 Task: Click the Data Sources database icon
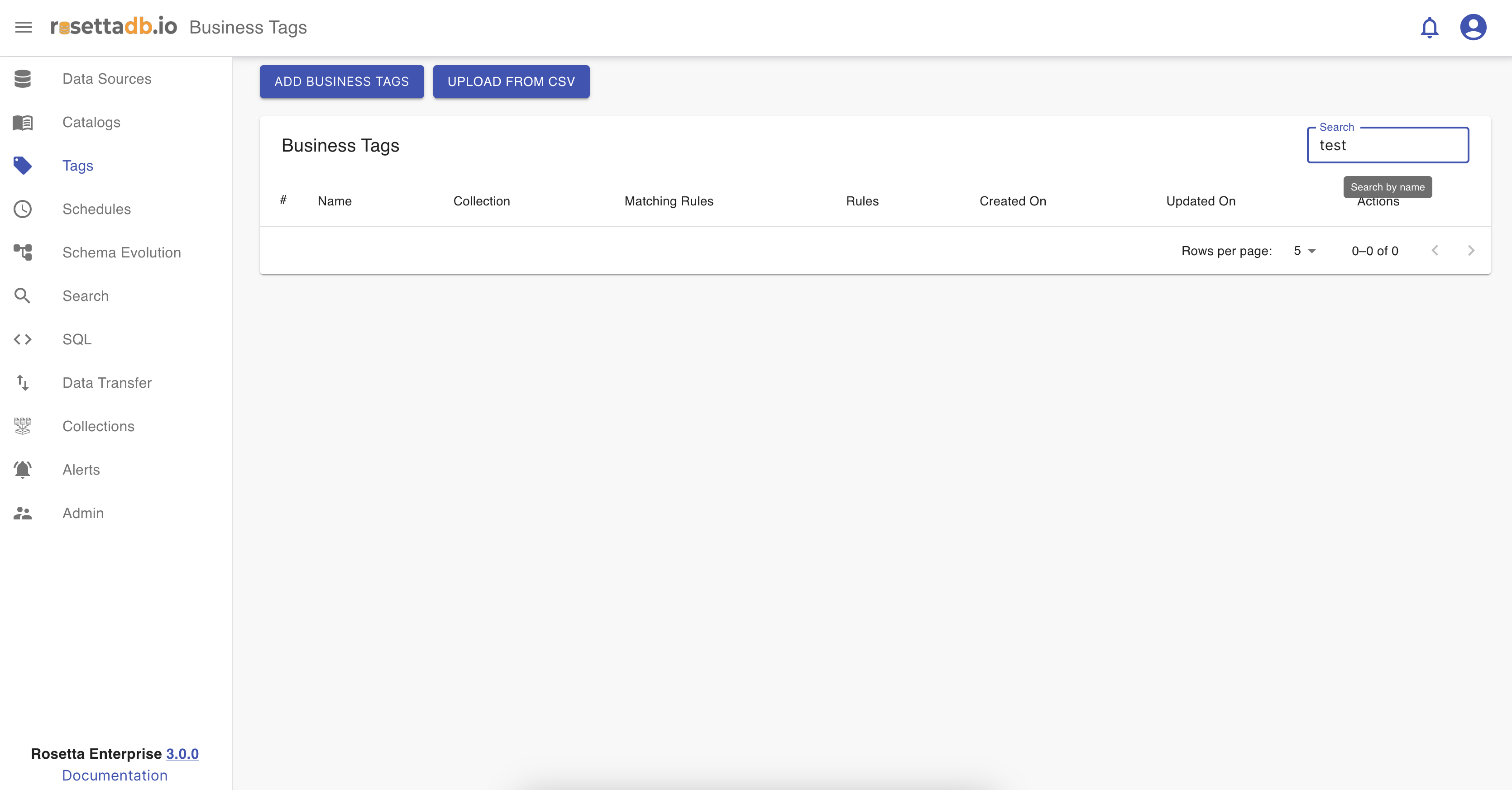(x=22, y=79)
